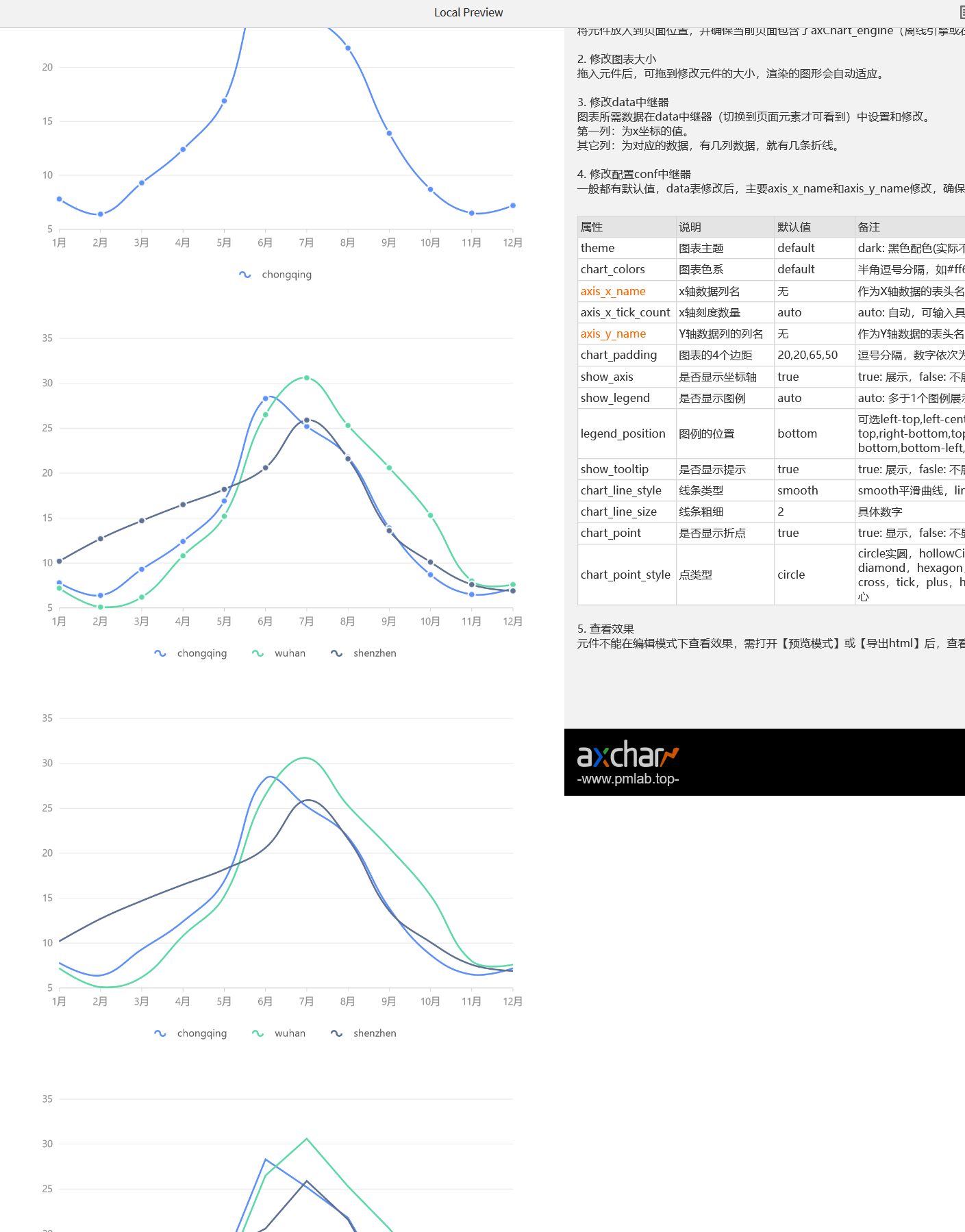Viewport: 965px width, 1232px height.
Task: Click the 默认值 table header
Action: [814, 227]
